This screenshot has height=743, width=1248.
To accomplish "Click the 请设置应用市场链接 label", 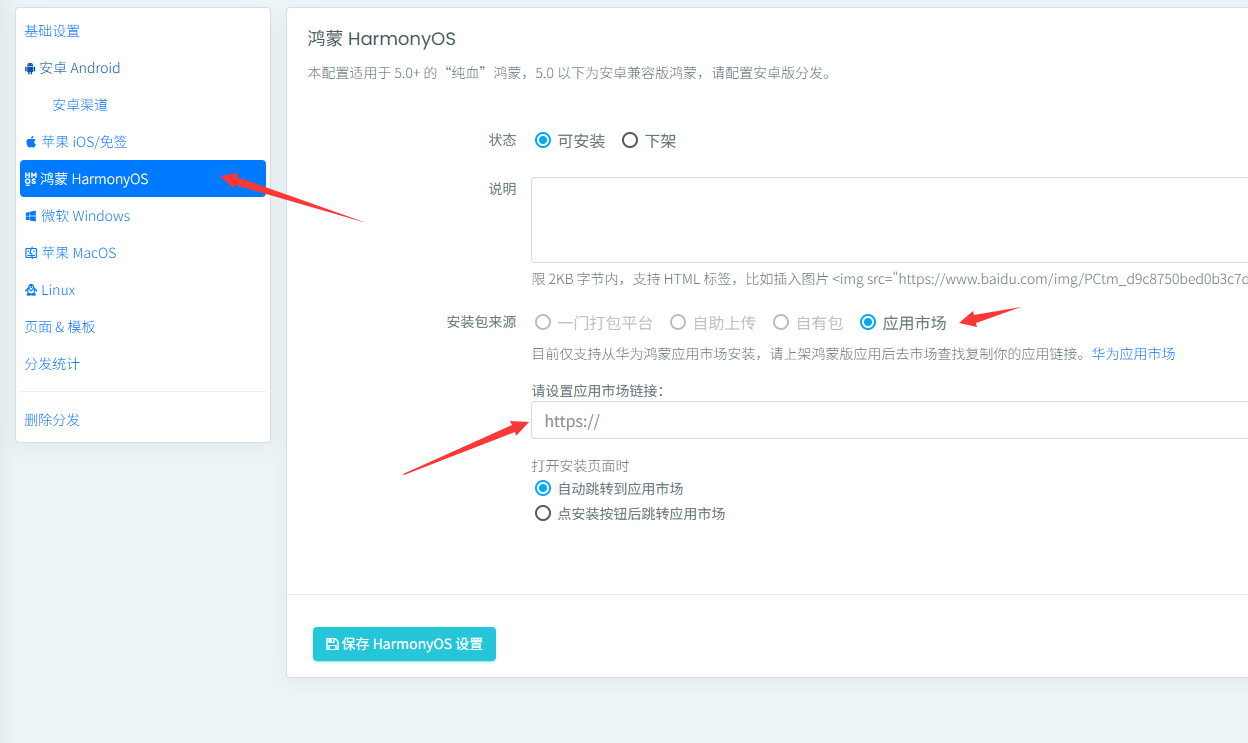I will 597,391.
